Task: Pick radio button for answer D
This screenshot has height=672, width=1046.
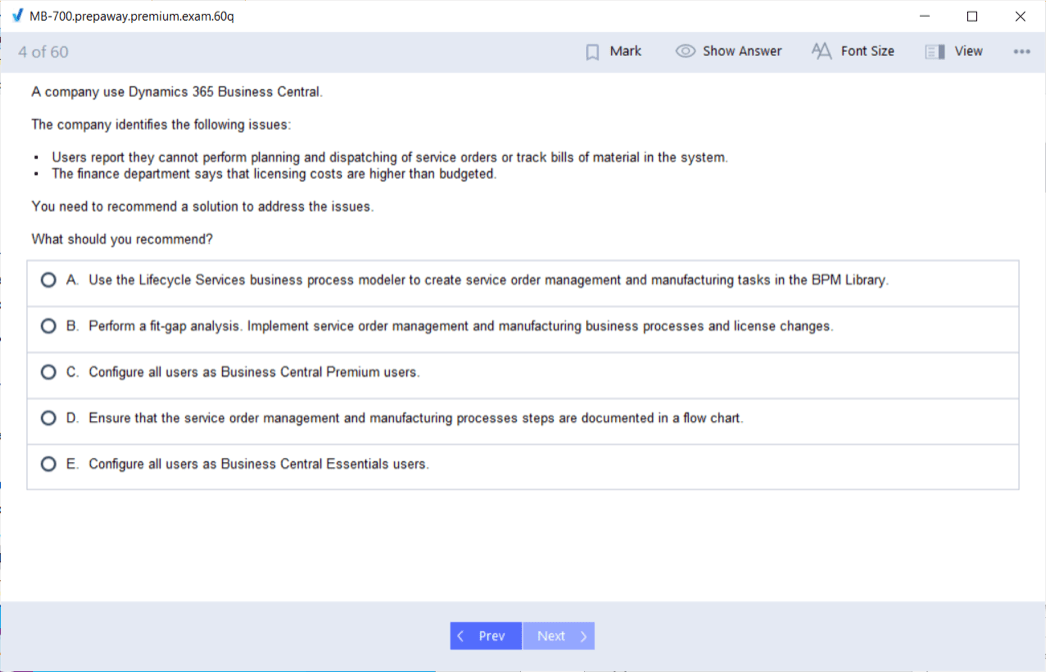Action: pyautogui.click(x=48, y=418)
